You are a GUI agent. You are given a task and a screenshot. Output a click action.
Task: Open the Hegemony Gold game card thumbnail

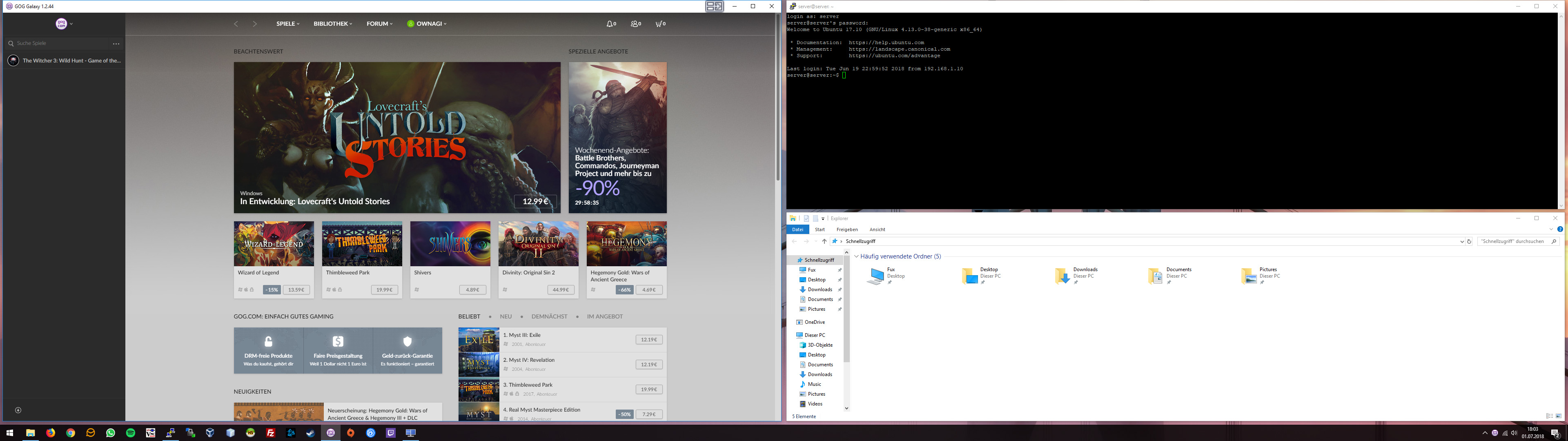coord(627,244)
